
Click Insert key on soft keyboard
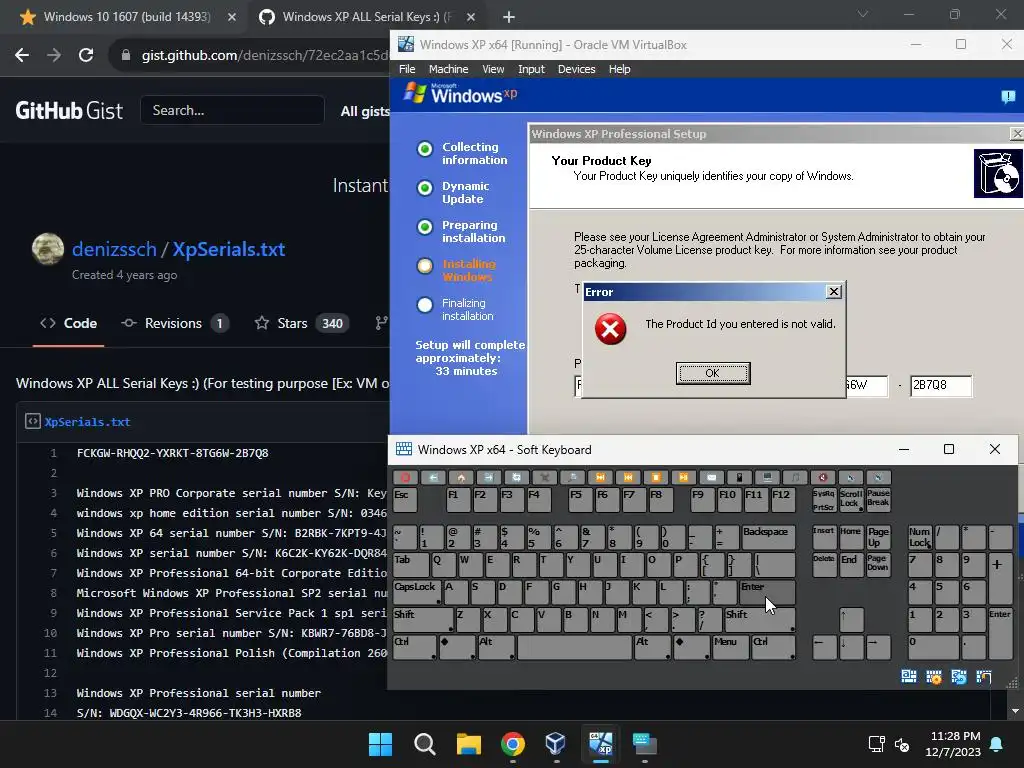[x=824, y=537]
